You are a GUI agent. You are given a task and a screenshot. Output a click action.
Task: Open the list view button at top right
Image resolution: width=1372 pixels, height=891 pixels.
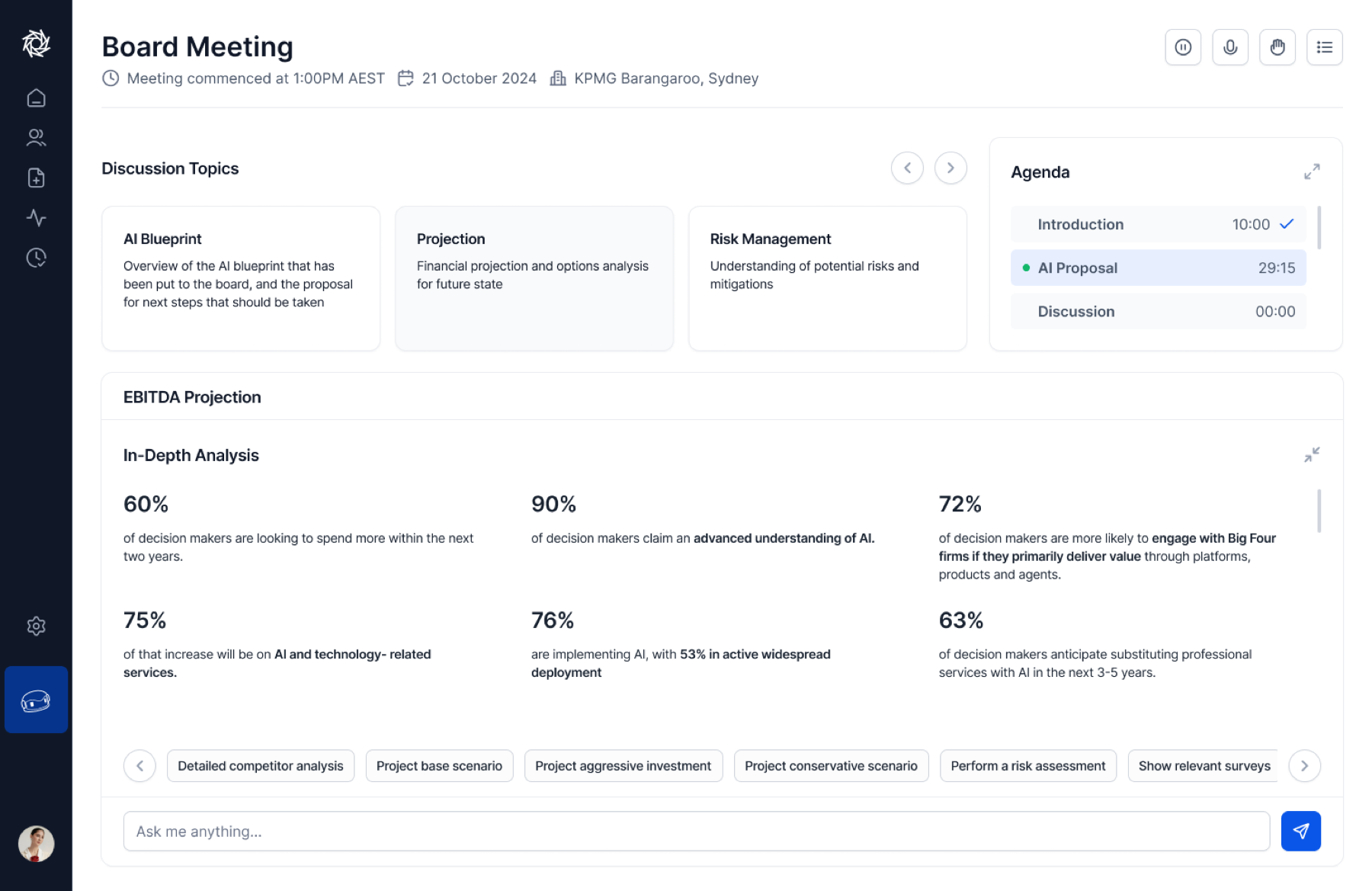coord(1325,47)
